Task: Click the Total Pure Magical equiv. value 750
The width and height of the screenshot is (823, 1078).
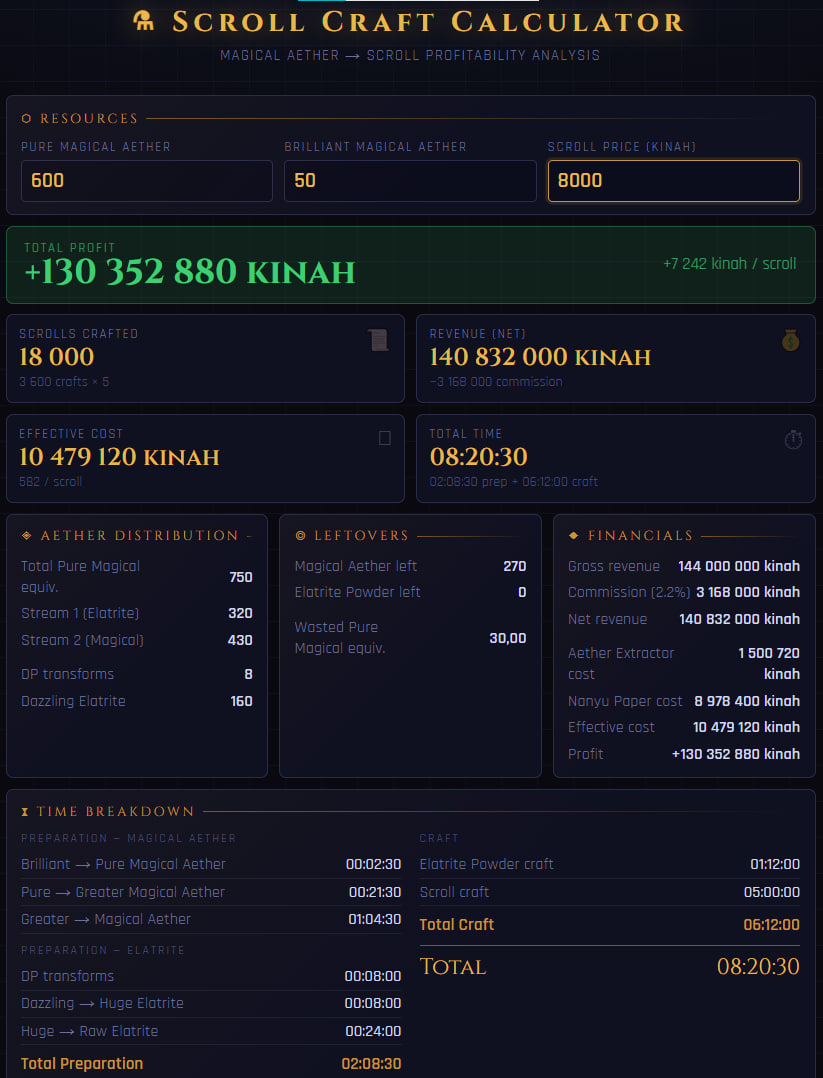Action: point(241,577)
